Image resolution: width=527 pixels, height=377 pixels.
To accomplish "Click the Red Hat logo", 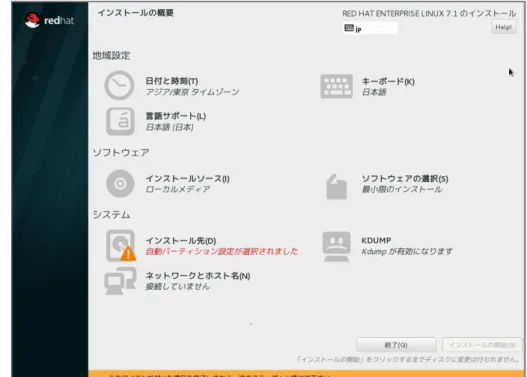I will click(x=49, y=20).
